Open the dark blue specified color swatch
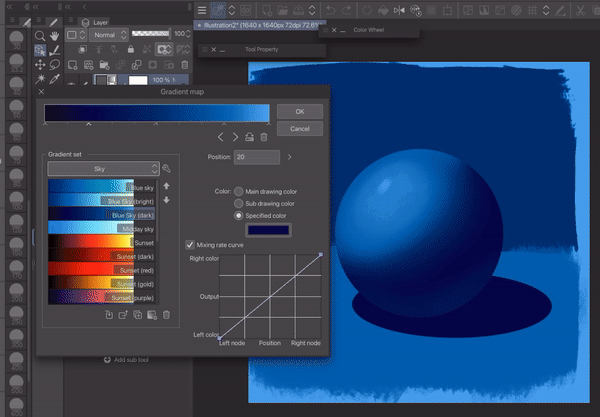 [269, 230]
